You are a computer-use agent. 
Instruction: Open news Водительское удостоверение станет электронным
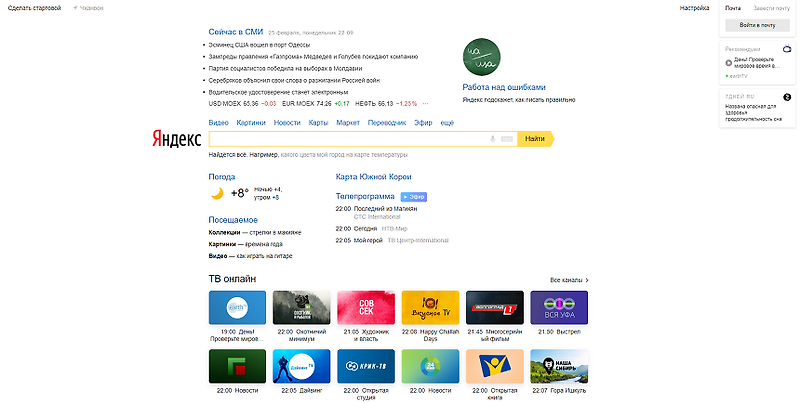pyautogui.click(x=279, y=92)
